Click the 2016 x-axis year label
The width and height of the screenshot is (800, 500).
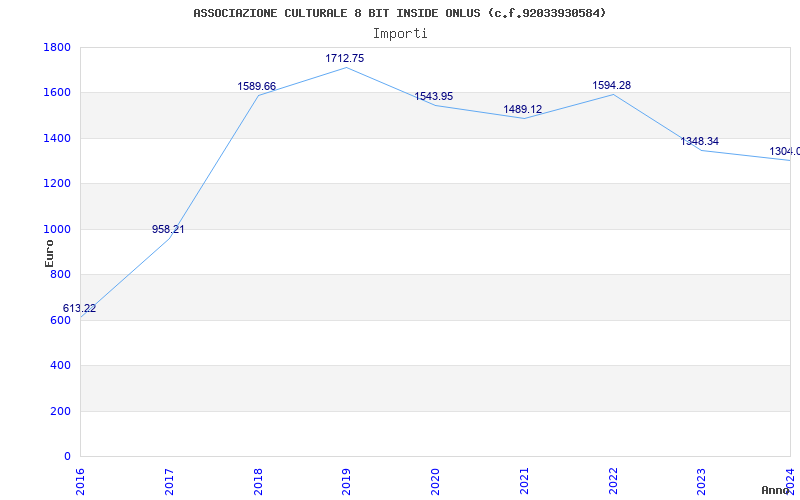81,482
